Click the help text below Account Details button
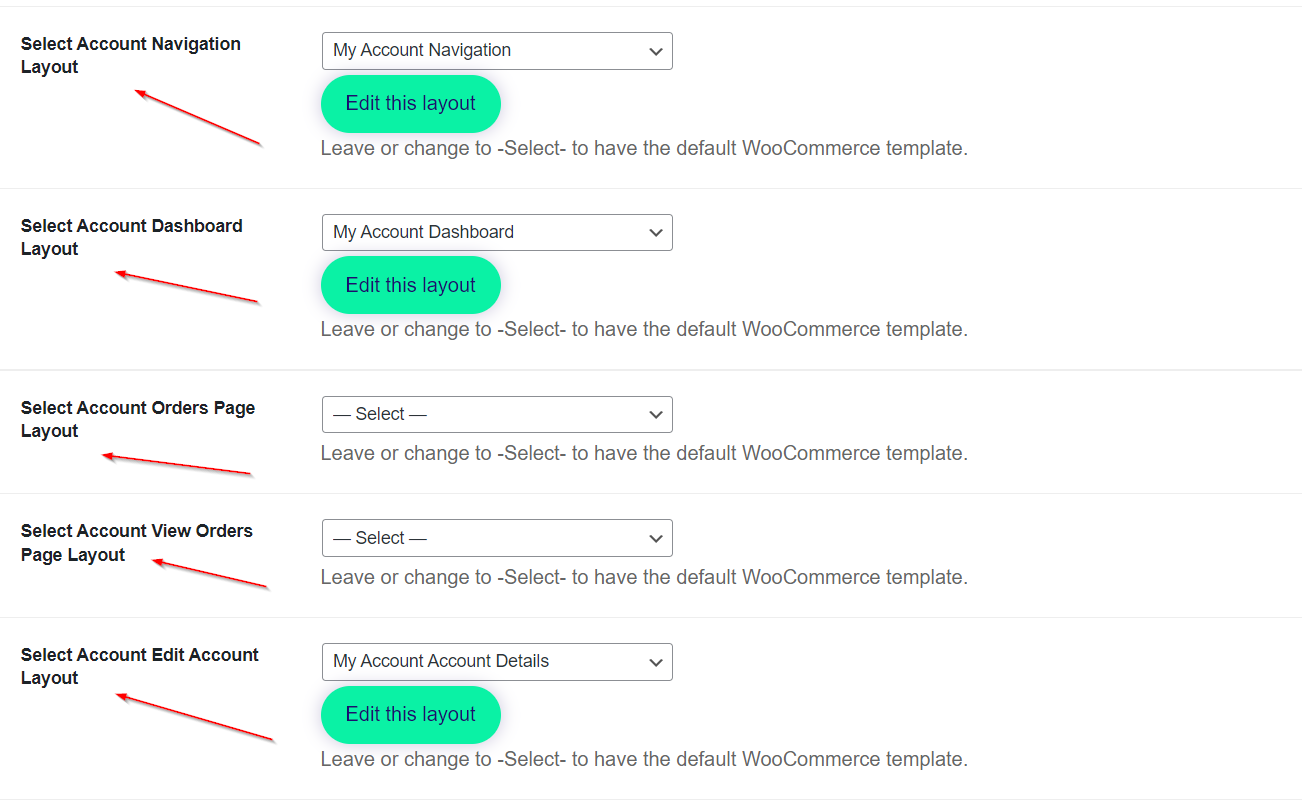The width and height of the screenshot is (1302, 800). [644, 760]
